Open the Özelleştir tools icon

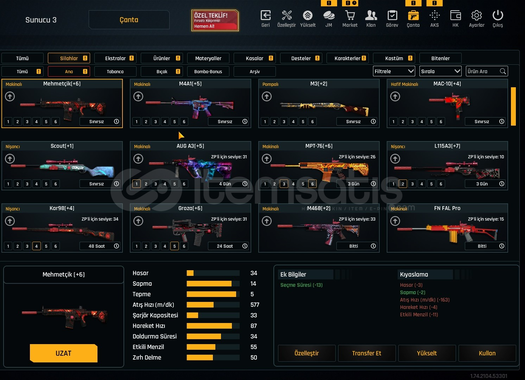click(287, 15)
